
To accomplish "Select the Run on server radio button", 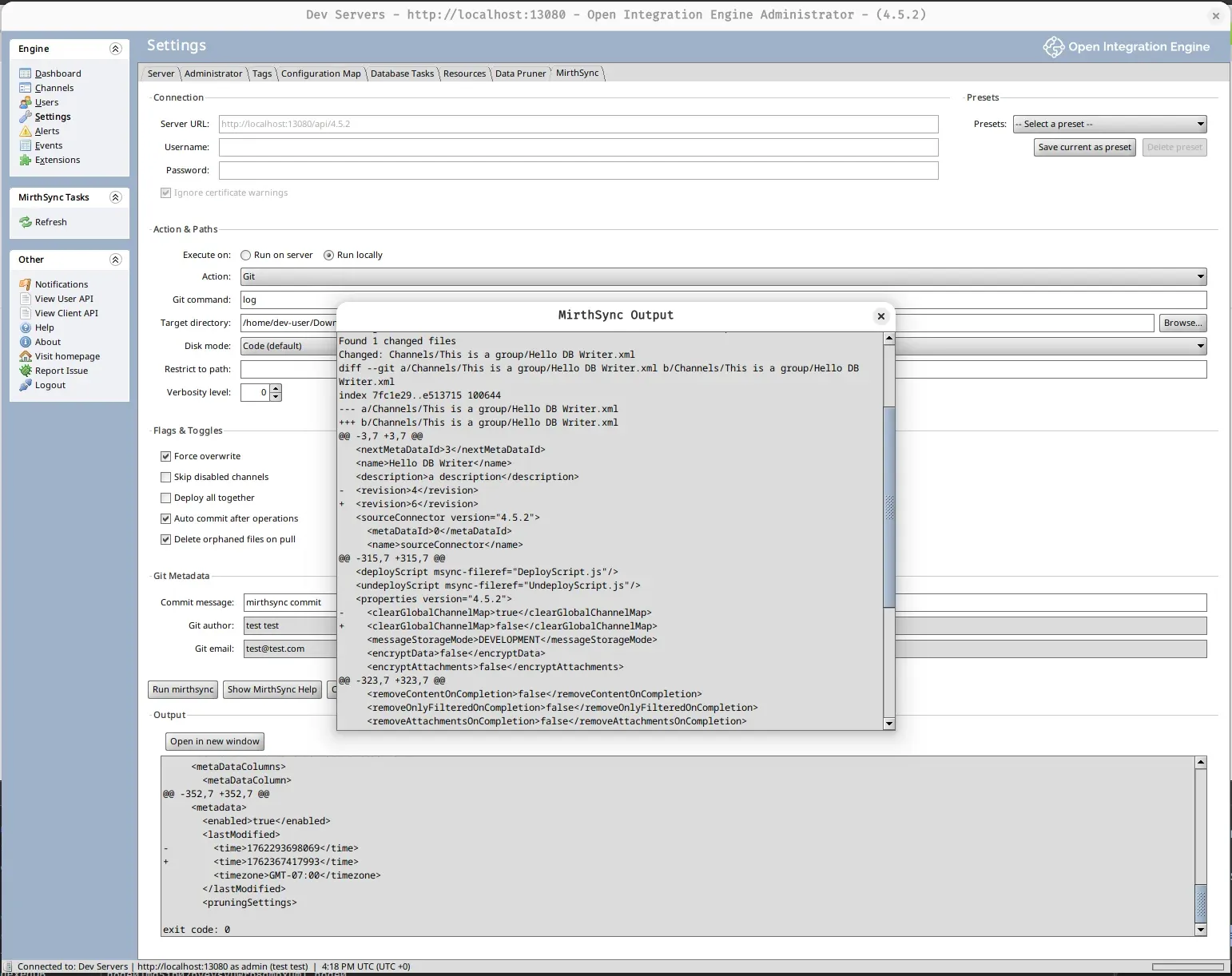I will point(246,255).
